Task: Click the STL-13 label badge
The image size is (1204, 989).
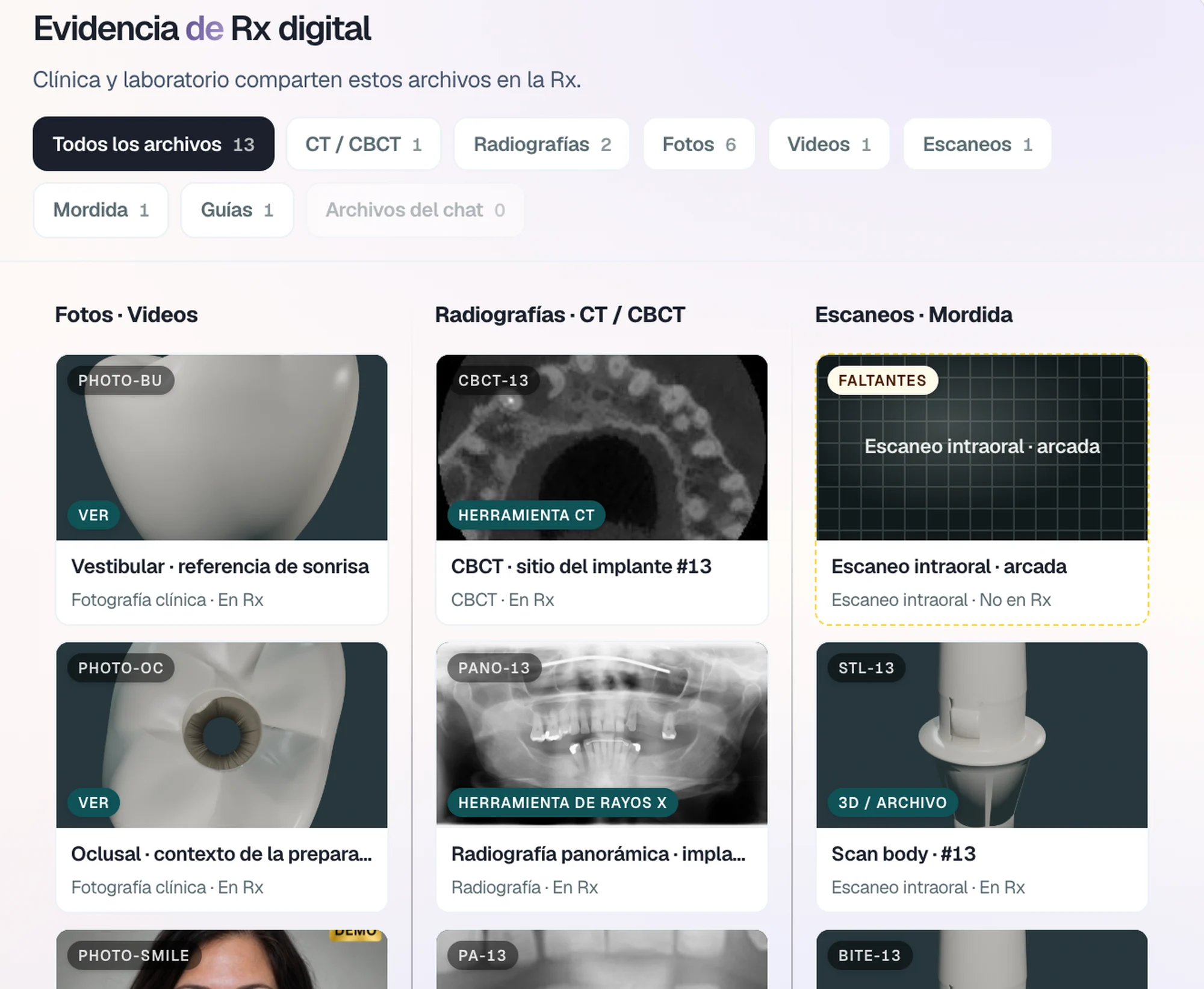Action: [866, 668]
